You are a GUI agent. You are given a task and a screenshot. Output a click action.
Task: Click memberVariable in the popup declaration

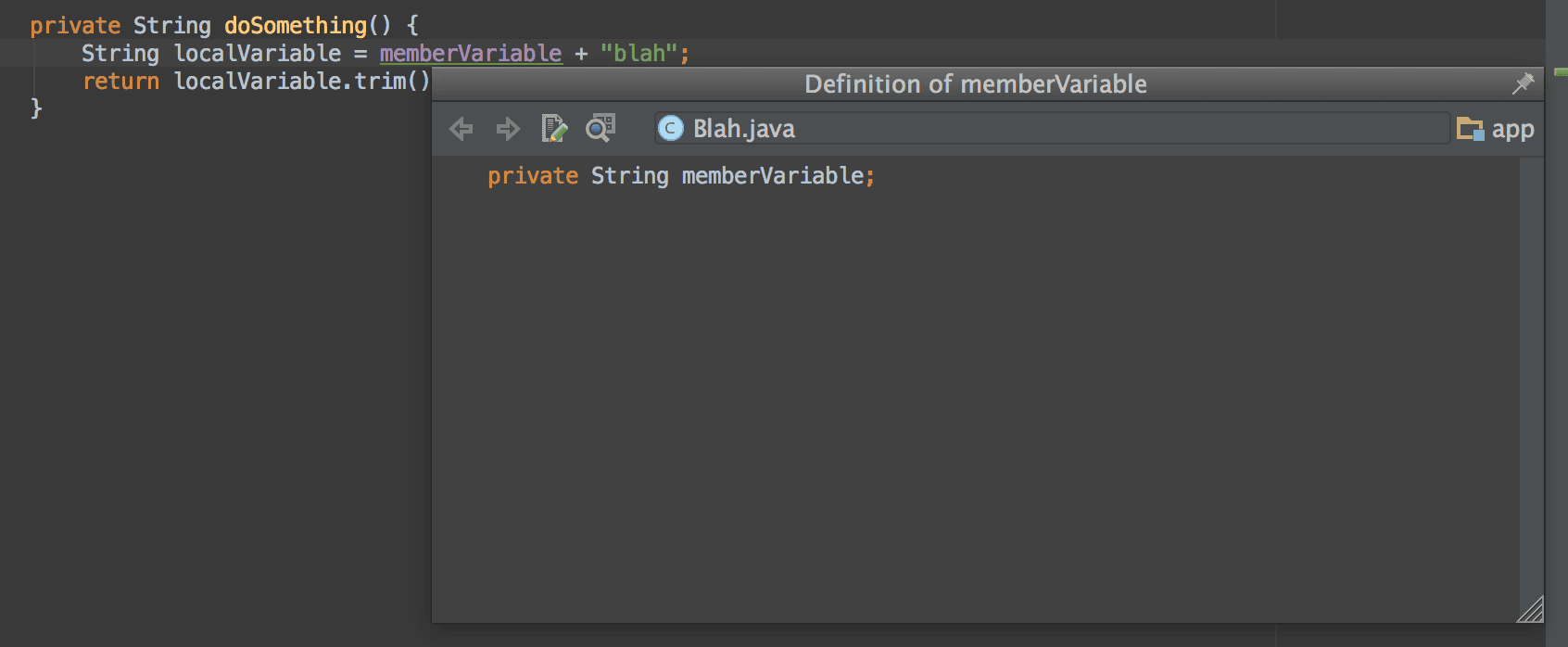pos(773,176)
